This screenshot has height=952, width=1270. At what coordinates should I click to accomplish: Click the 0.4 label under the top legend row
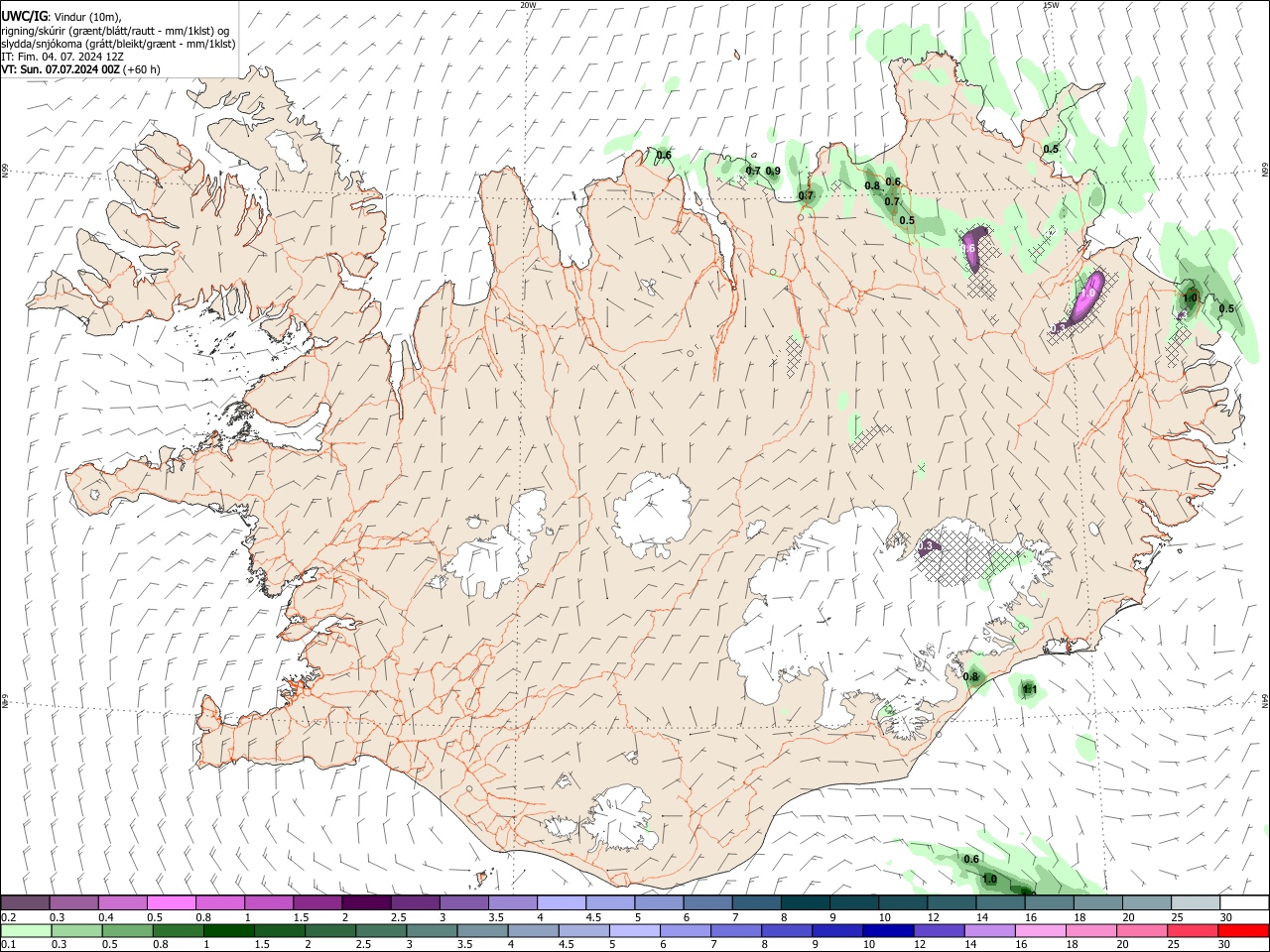pos(105,917)
